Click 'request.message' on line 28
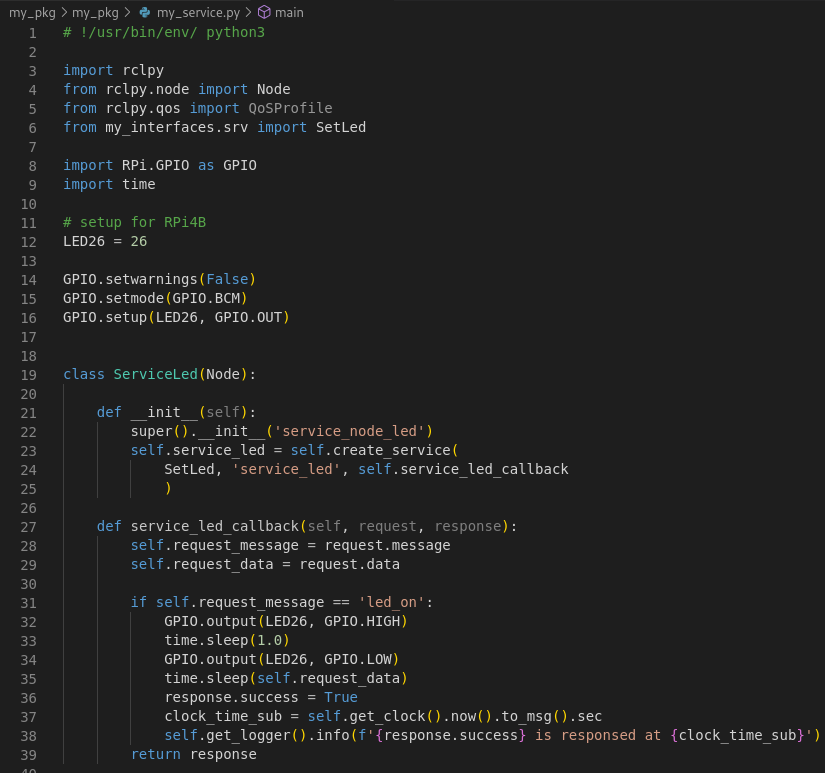Screen dimensions: 825x773 pyautogui.click(x=388, y=546)
